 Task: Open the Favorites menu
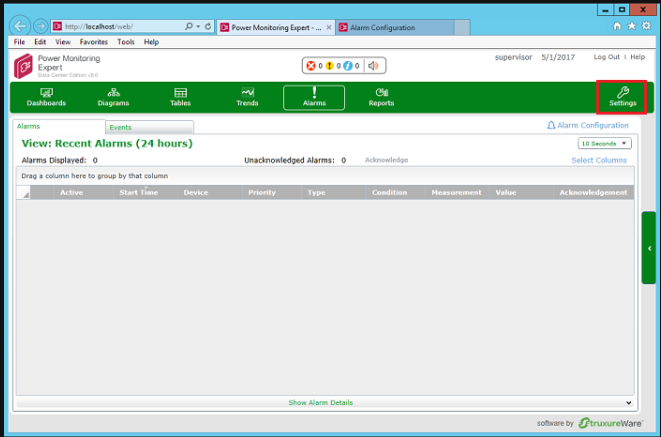click(x=94, y=42)
